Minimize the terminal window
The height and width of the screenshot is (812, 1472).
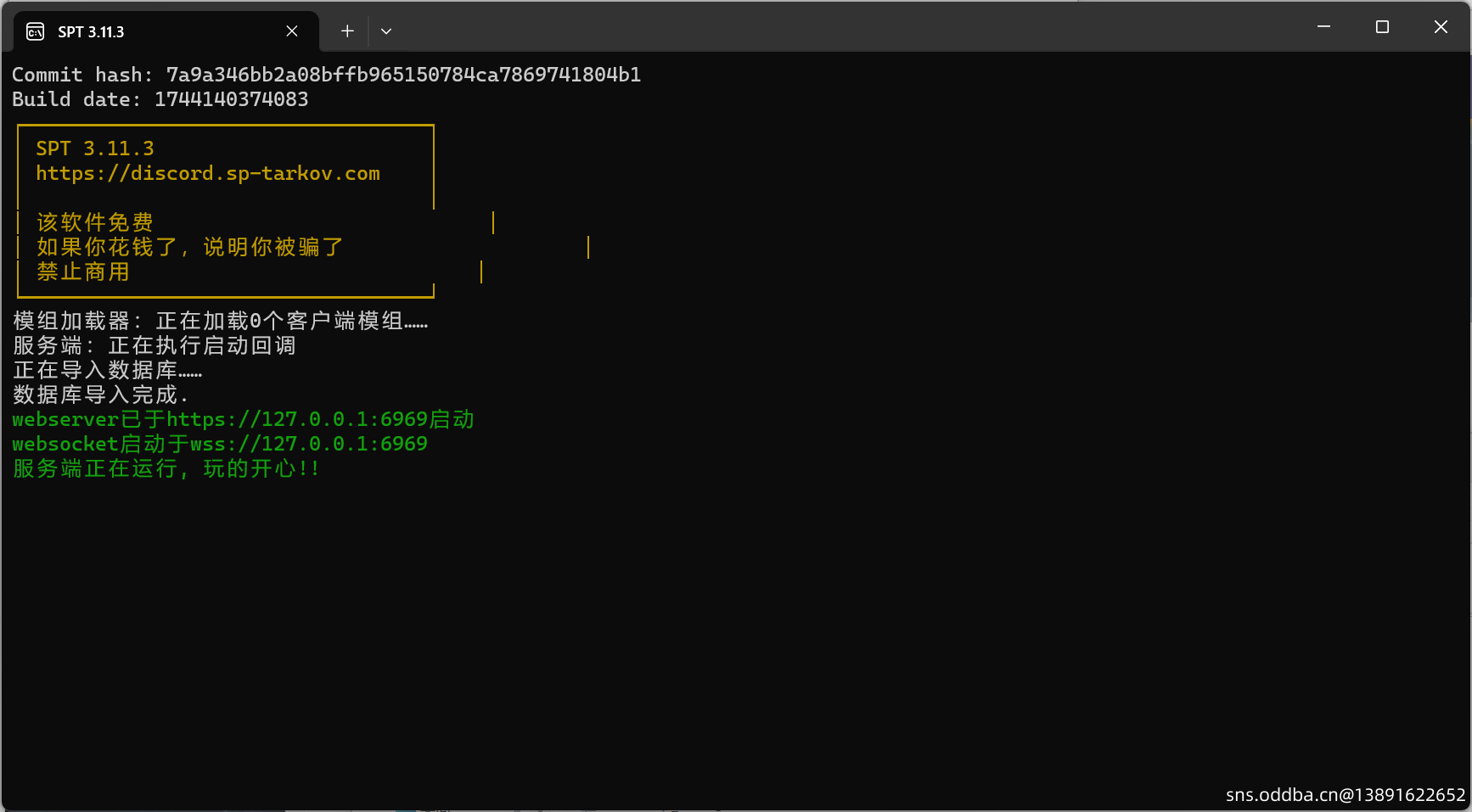[1323, 27]
